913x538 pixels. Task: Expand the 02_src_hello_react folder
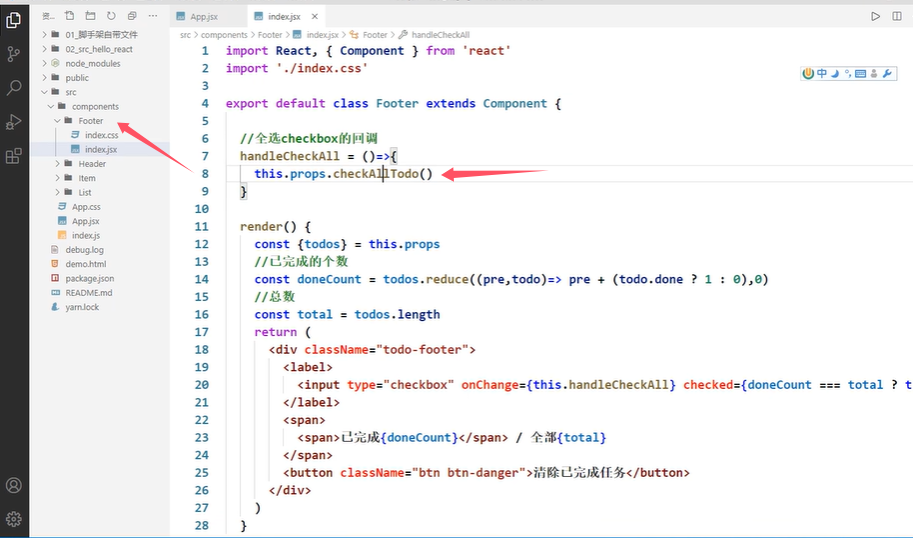(100, 49)
